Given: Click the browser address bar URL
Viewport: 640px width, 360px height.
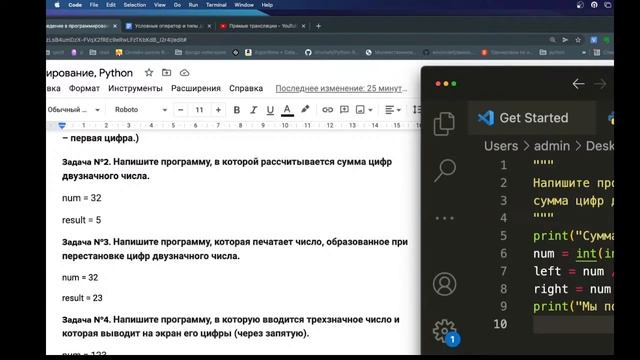Looking at the screenshot, I should pyautogui.click(x=116, y=40).
